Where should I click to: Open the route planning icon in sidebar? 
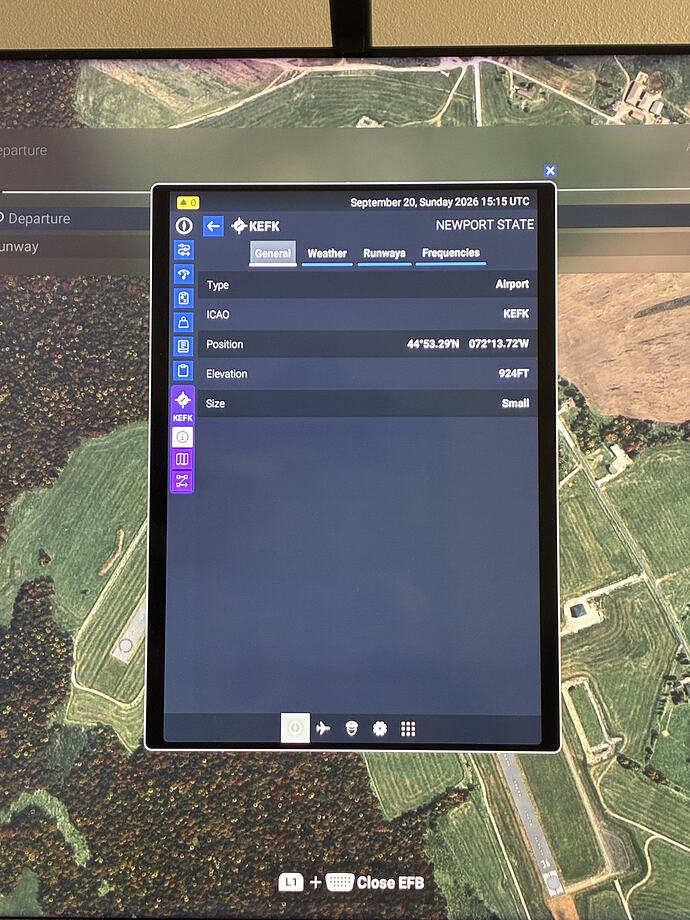coord(184,251)
